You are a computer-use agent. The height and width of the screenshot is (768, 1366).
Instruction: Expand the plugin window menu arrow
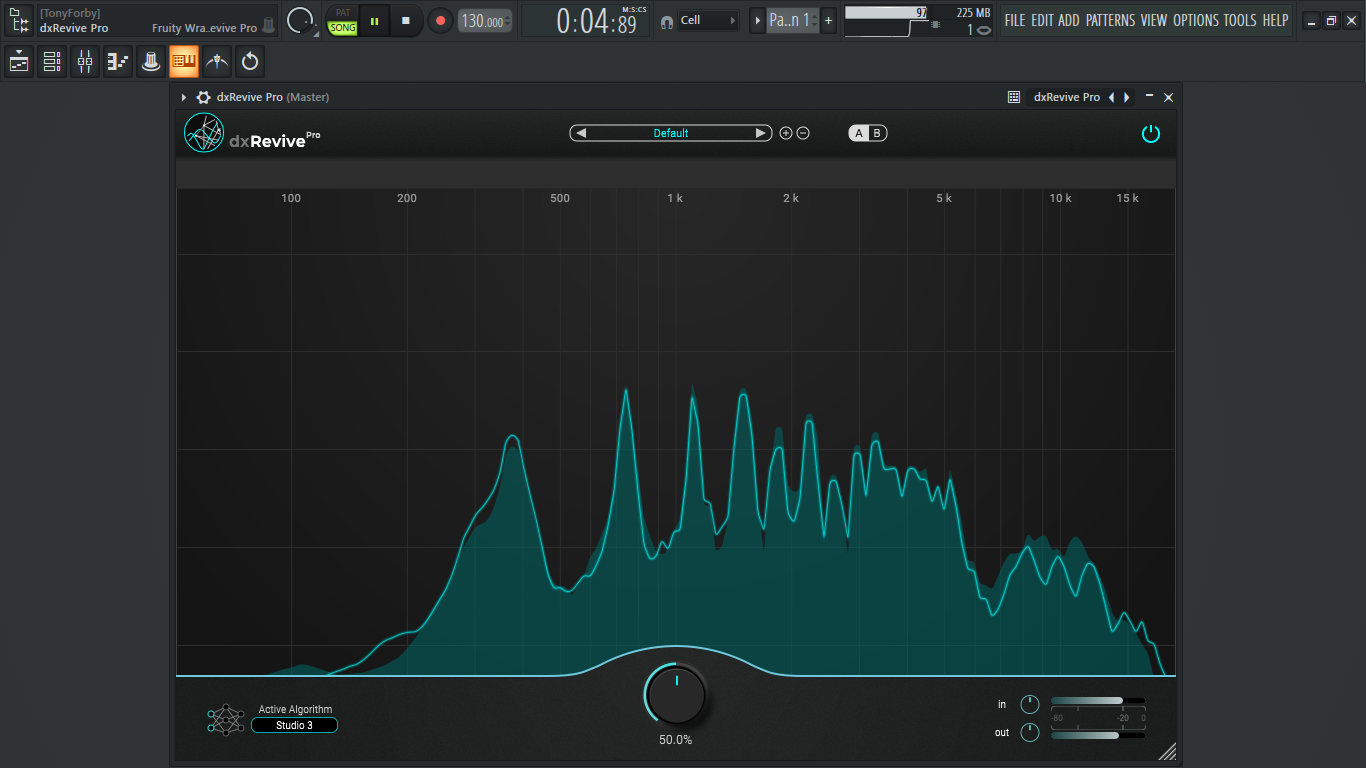pyautogui.click(x=184, y=97)
